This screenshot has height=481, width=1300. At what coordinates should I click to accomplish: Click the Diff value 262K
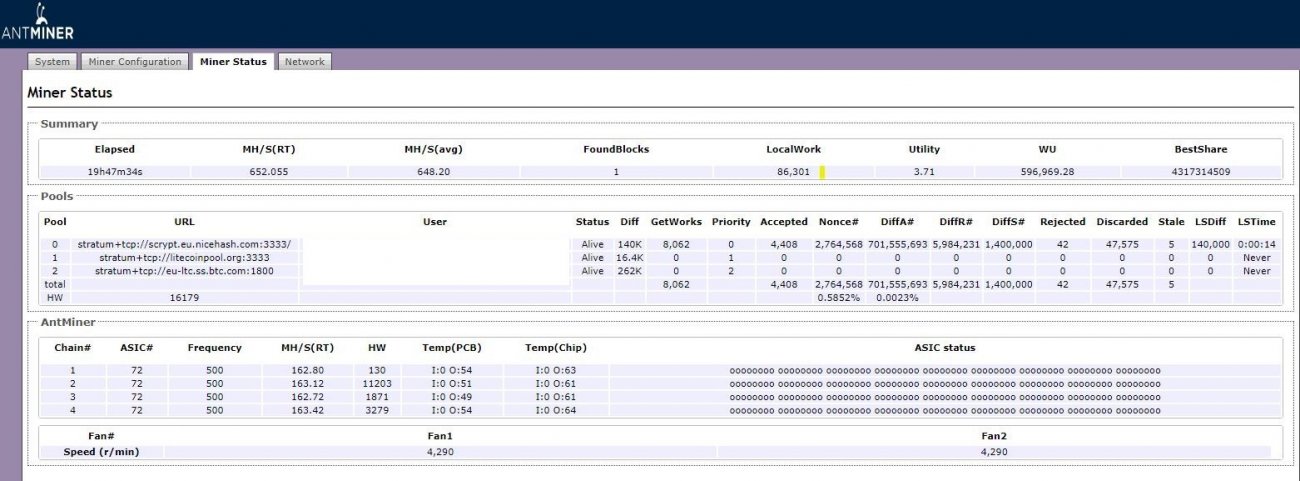629,270
